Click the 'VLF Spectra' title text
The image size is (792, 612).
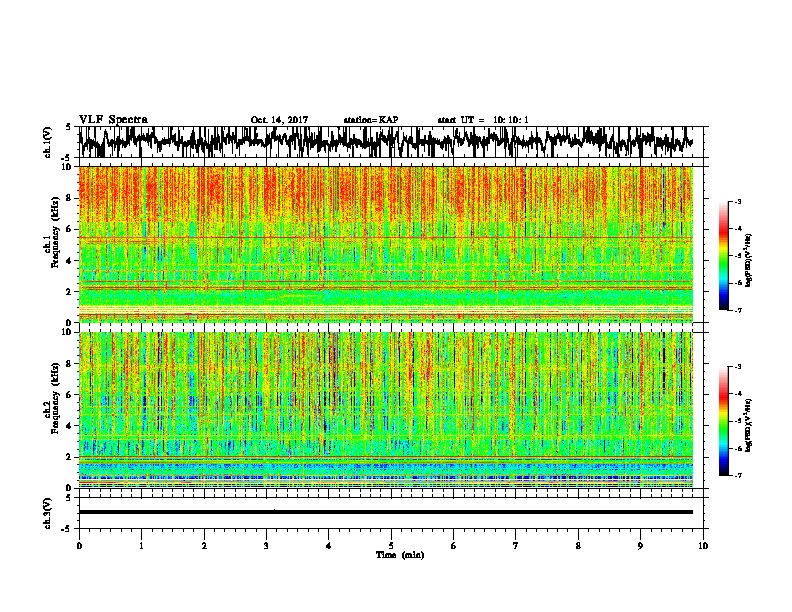point(113,119)
